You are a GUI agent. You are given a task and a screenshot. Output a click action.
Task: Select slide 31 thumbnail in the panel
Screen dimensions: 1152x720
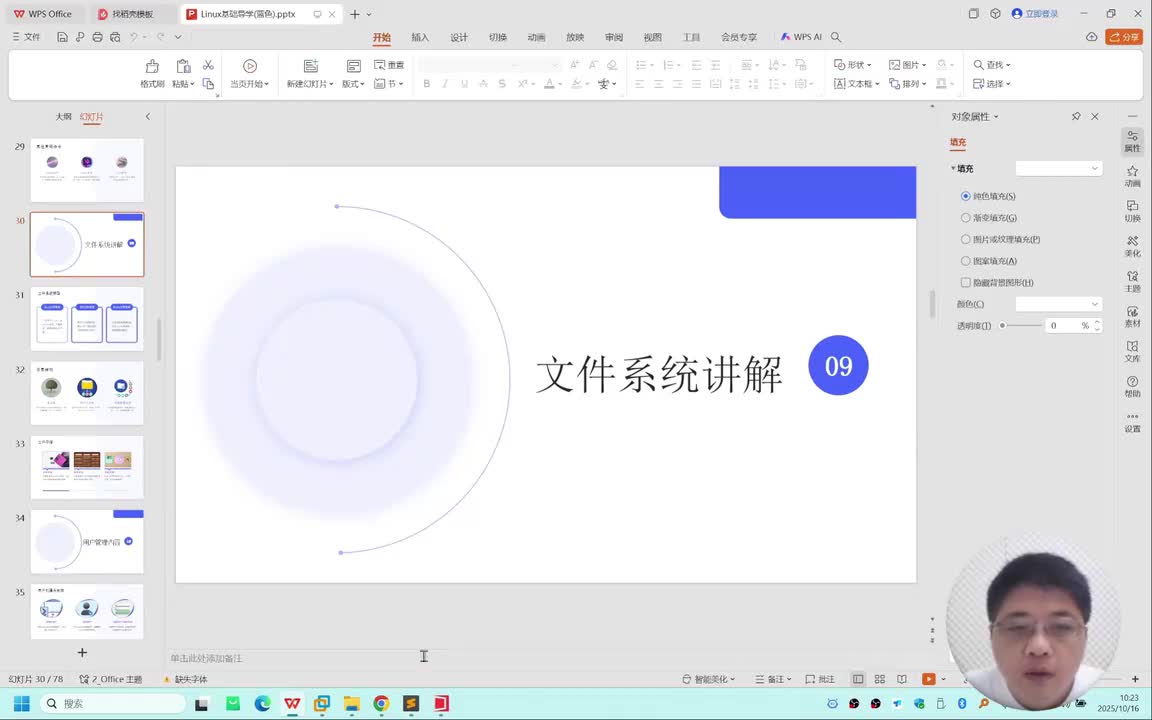coord(87,319)
